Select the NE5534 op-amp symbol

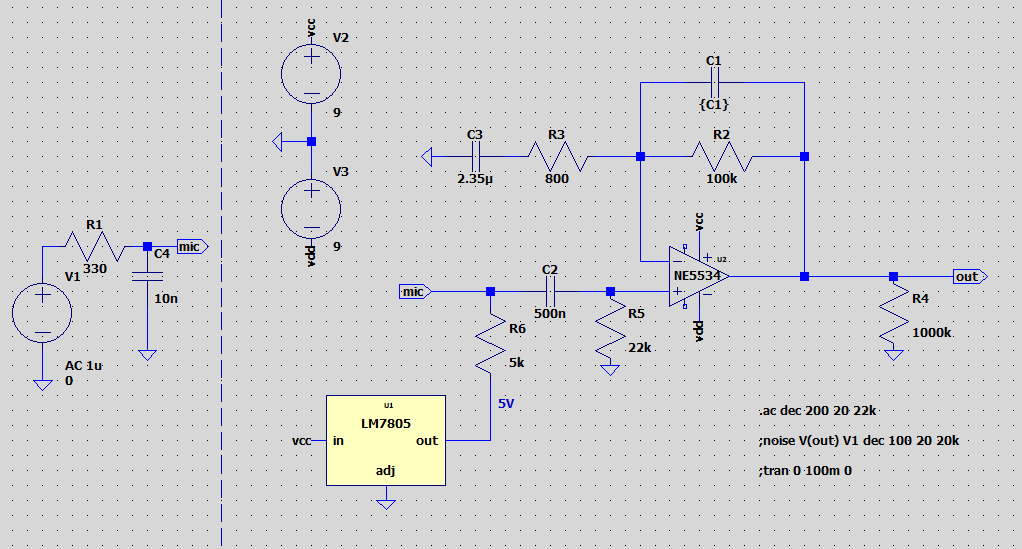coord(697,275)
